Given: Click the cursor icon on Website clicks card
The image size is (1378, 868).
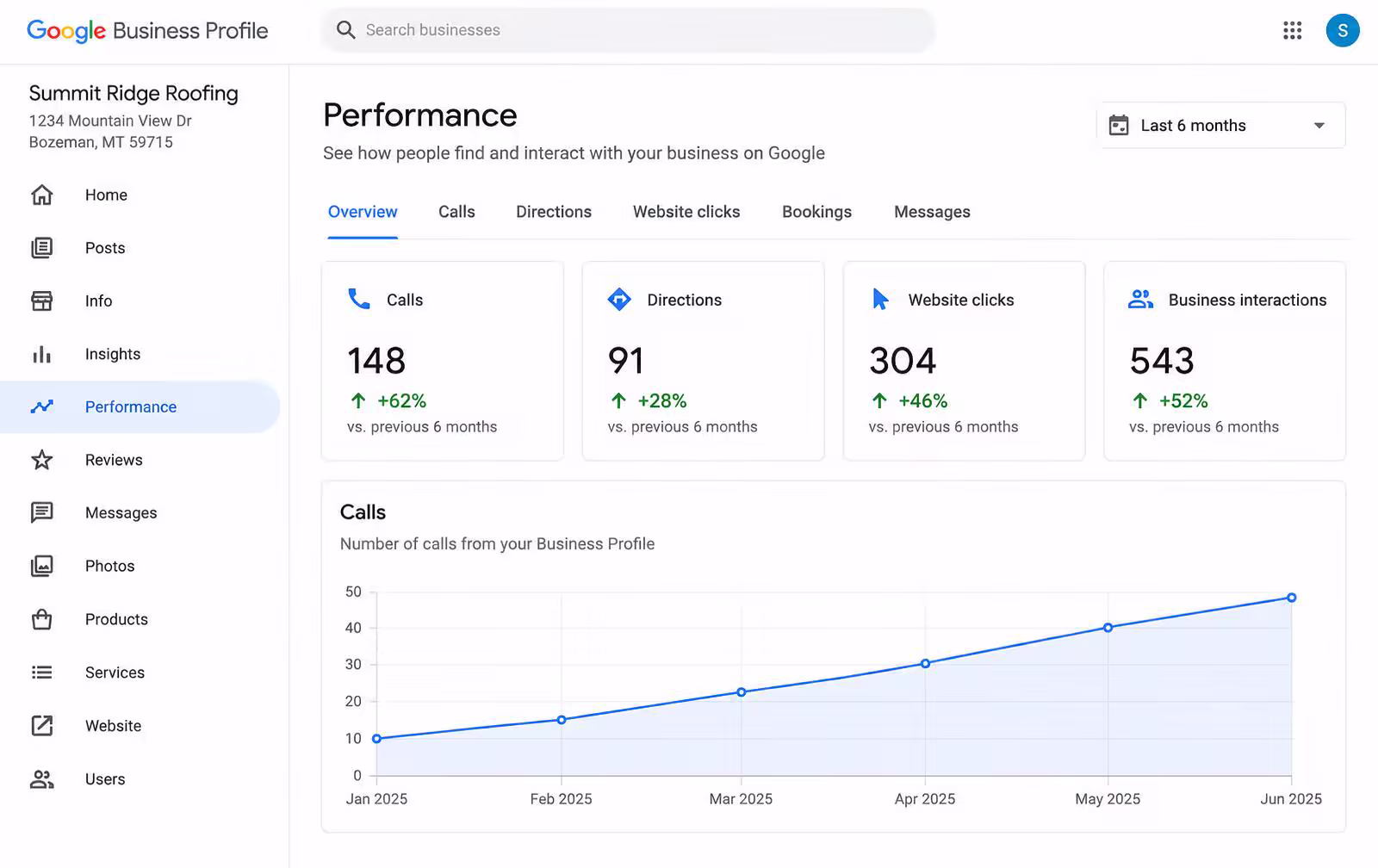Looking at the screenshot, I should [880, 299].
